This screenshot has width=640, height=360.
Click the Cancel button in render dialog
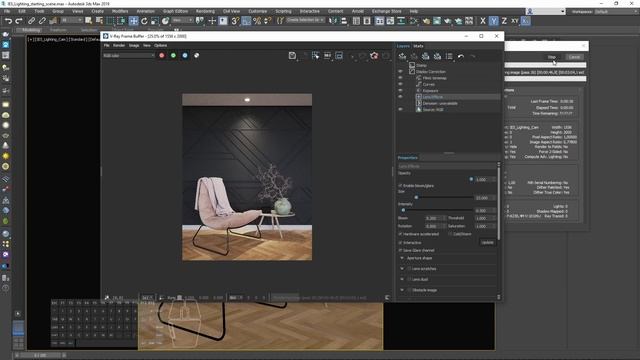tap(574, 57)
